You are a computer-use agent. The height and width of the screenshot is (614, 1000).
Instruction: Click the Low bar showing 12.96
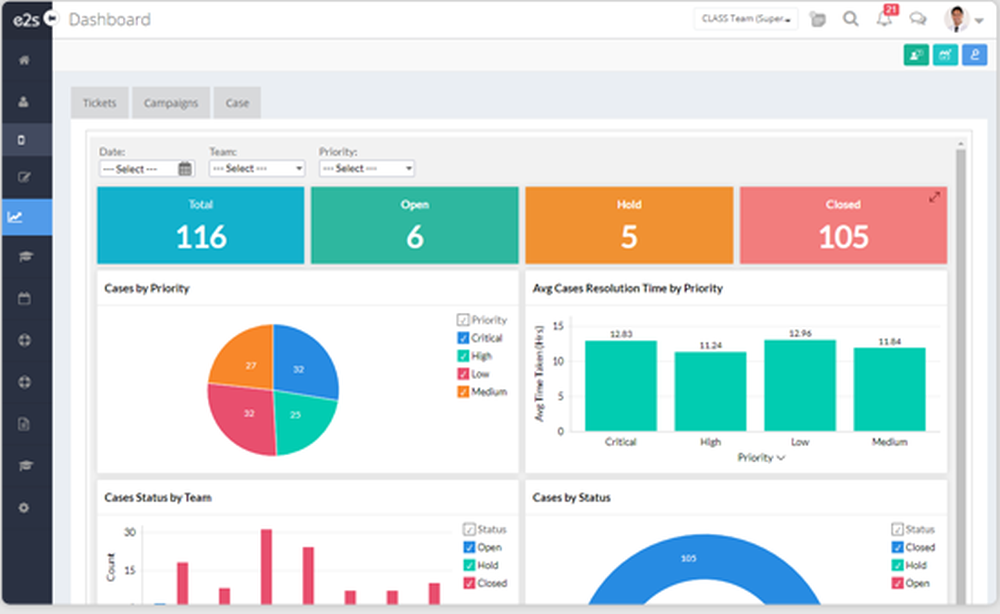[800, 386]
